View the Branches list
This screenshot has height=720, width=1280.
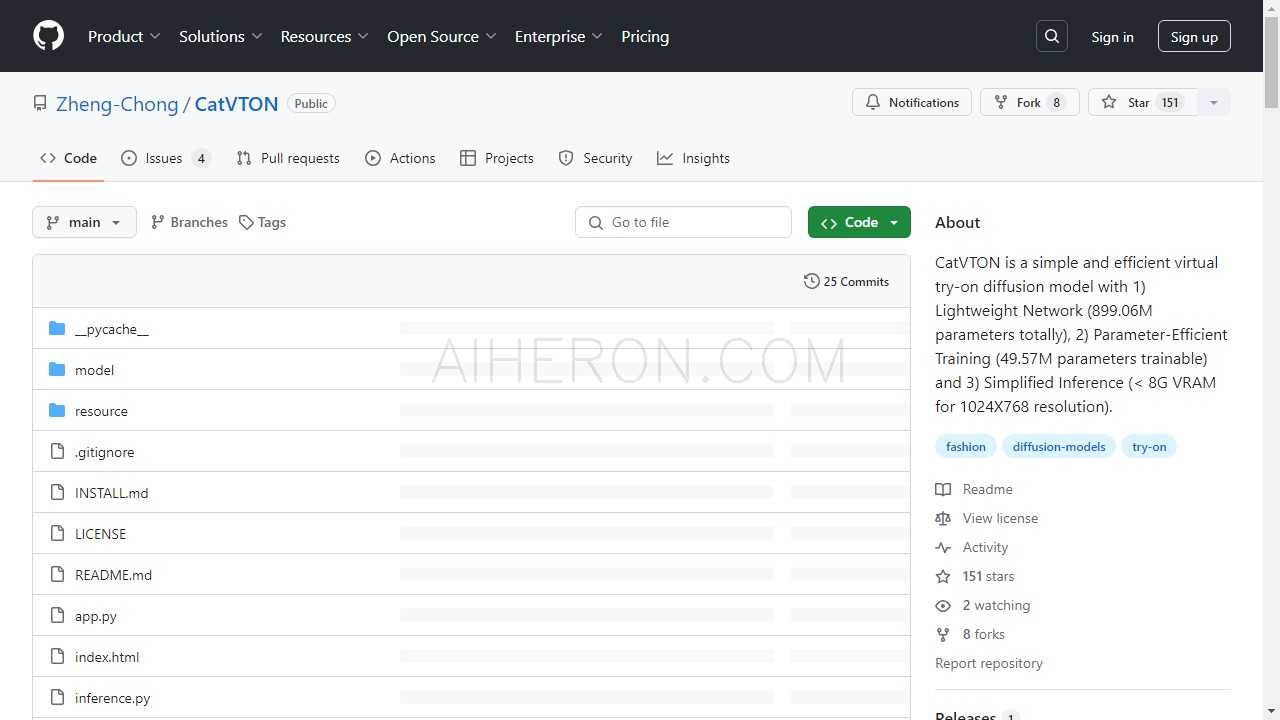point(189,222)
